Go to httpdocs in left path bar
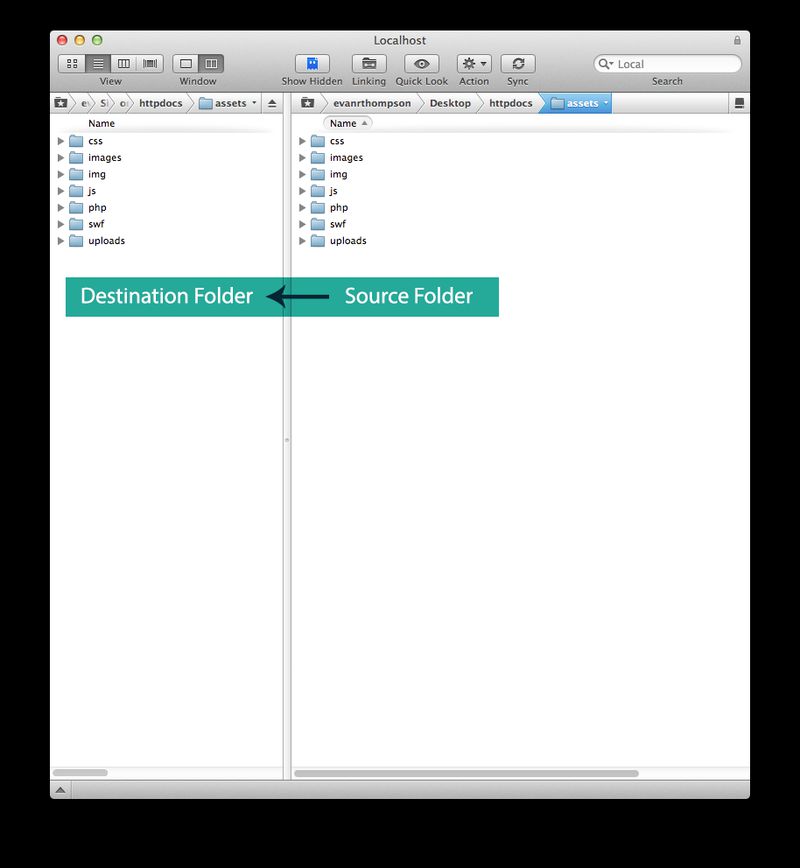 (160, 103)
